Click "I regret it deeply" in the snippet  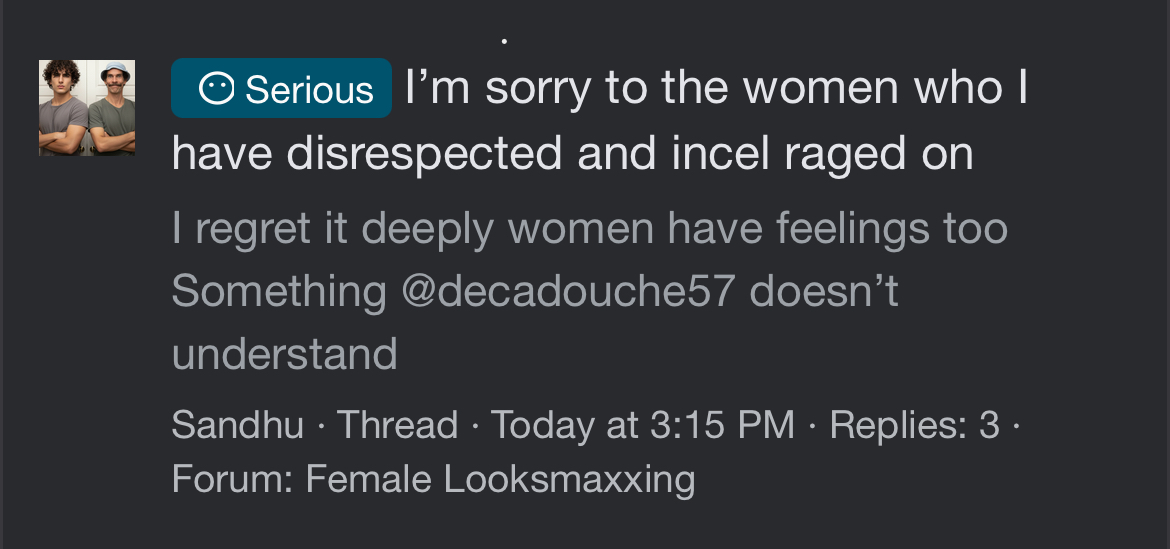[x=334, y=229]
